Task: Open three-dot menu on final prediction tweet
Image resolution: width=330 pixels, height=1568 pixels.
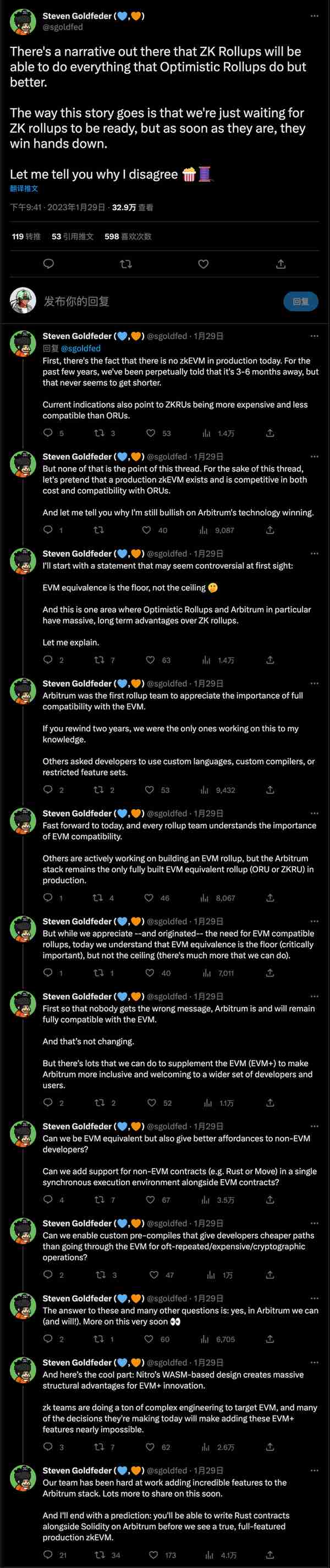Action: click(314, 1470)
